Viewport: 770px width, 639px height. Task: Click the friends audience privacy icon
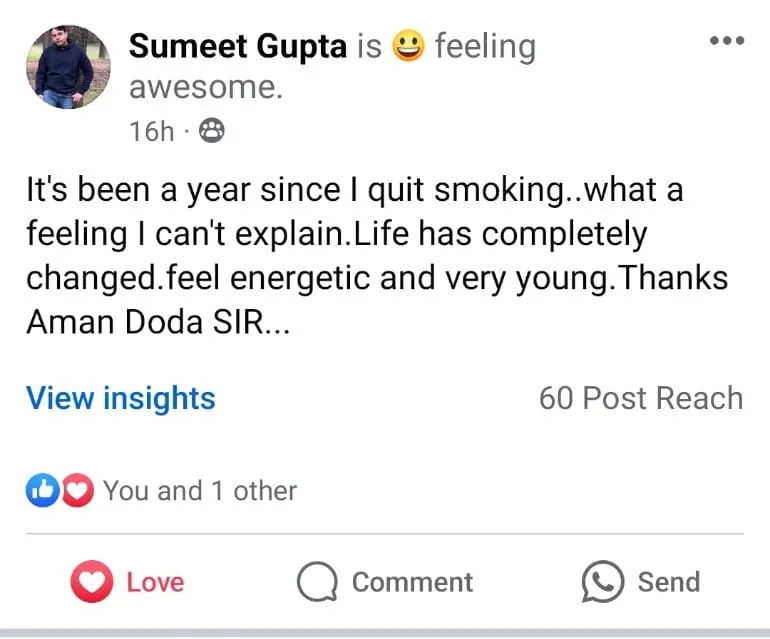[x=212, y=131]
